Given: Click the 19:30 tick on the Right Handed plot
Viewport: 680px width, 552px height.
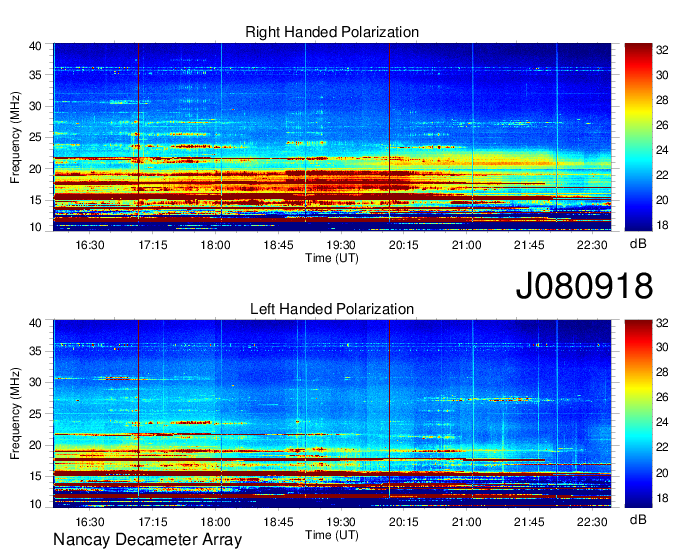Looking at the screenshot, I should click(341, 245).
